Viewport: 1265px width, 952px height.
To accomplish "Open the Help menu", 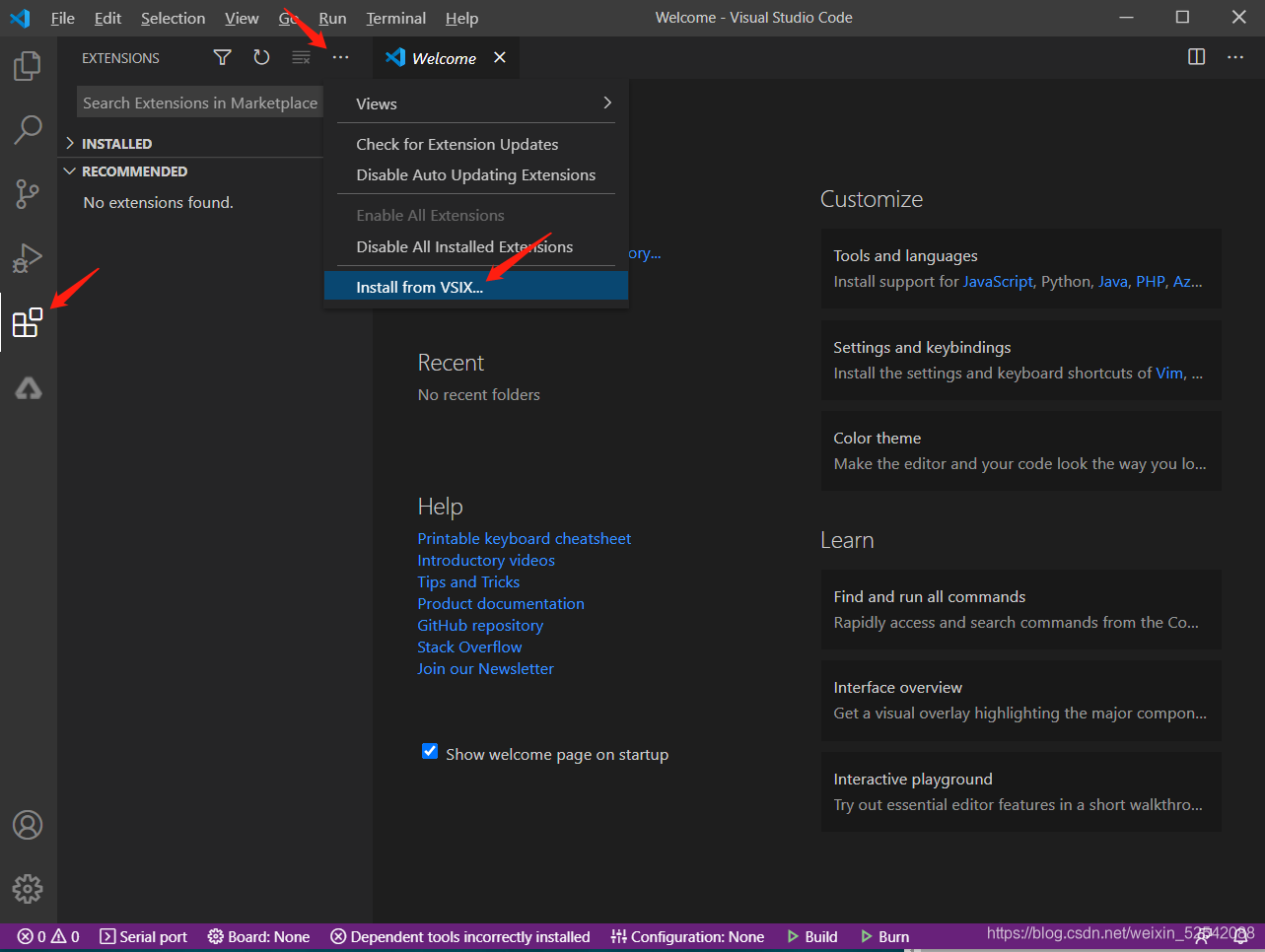I will click(x=461, y=18).
